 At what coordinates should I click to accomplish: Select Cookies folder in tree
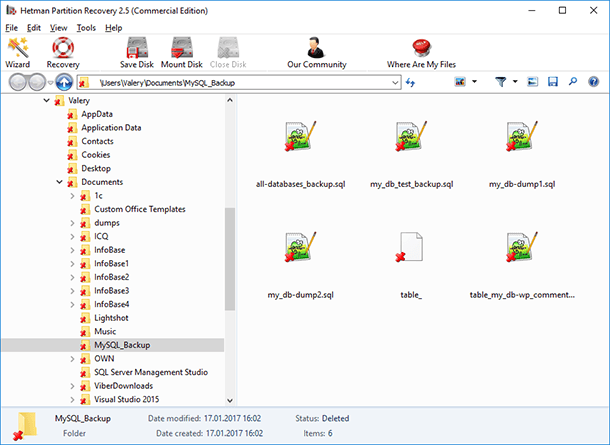click(96, 155)
